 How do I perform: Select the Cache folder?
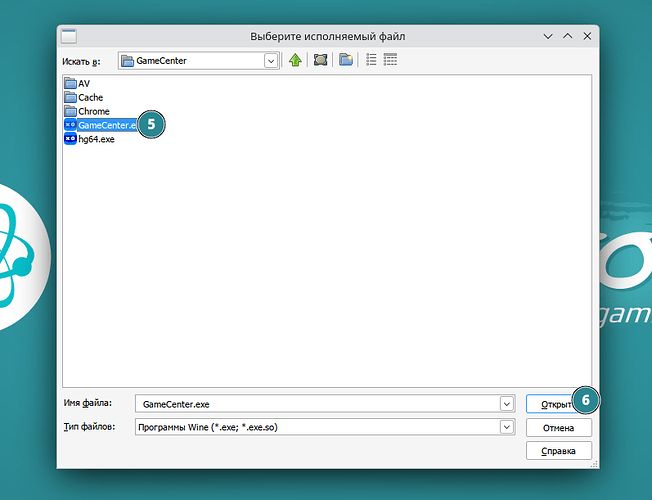coord(90,97)
